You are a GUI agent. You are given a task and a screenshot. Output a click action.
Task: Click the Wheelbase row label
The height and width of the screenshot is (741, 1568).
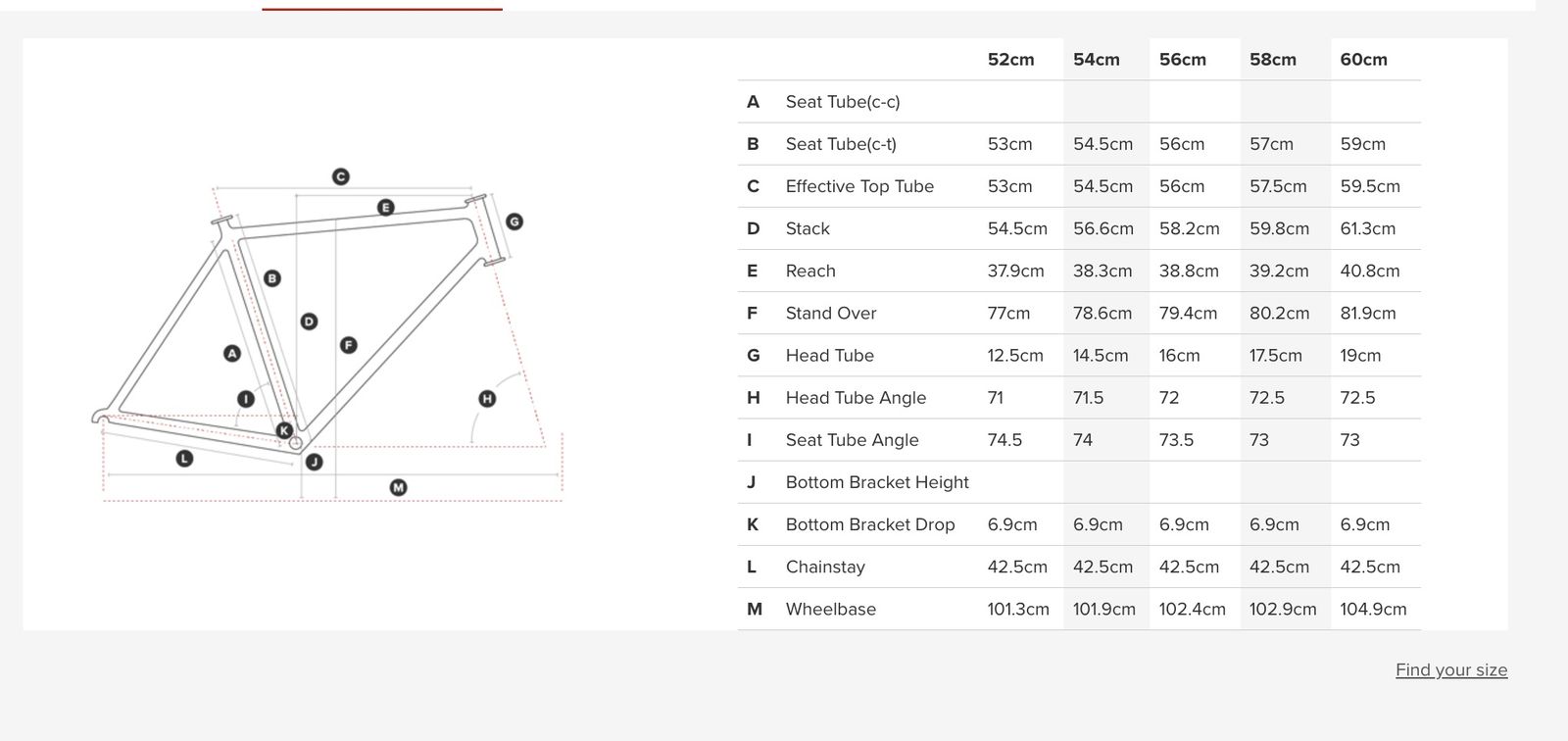(x=831, y=609)
